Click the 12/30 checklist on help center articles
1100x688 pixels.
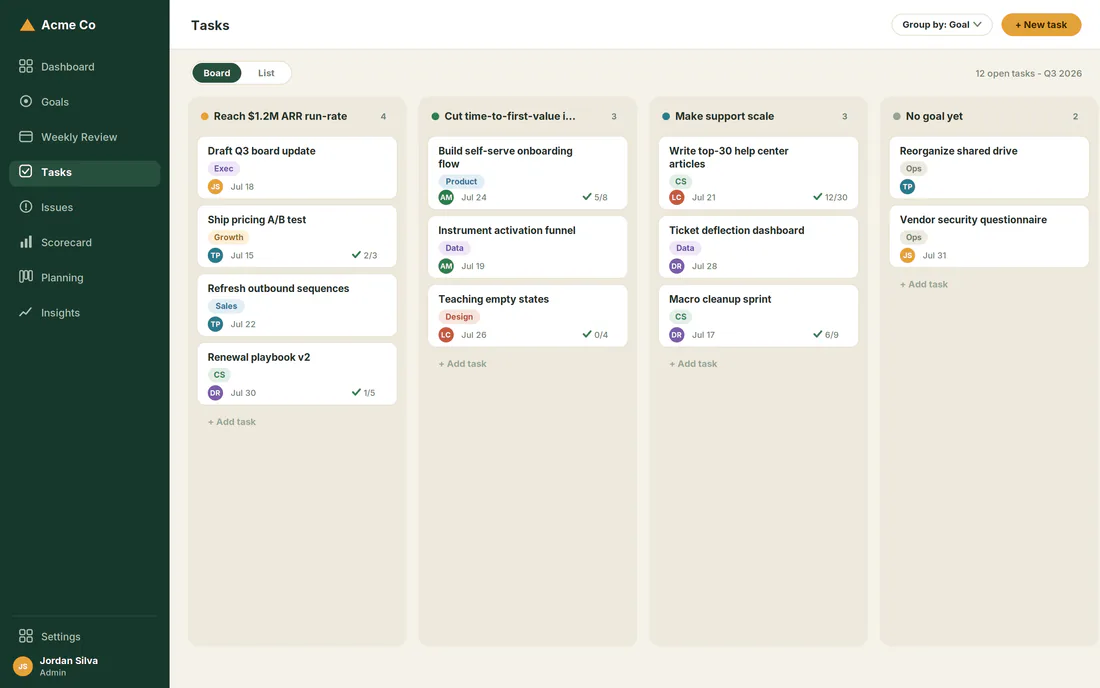[830, 197]
